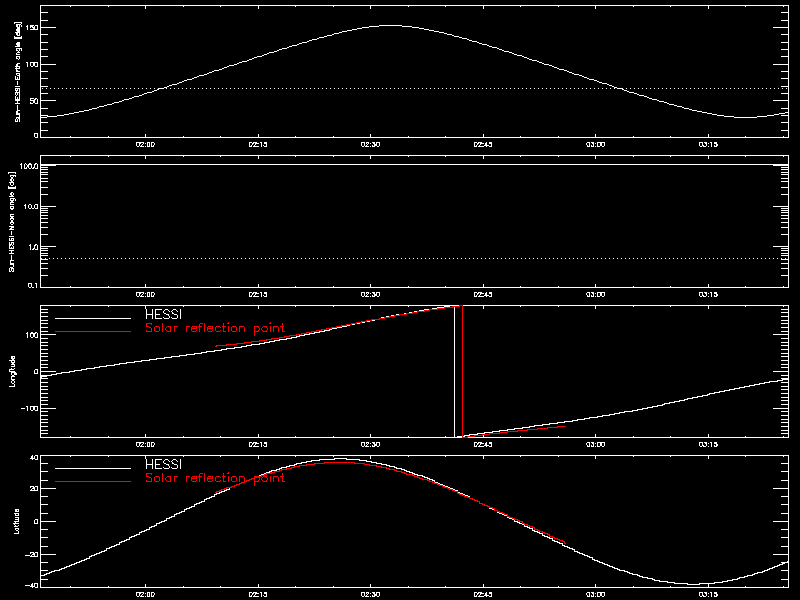The width and height of the screenshot is (800, 600).
Task: Click the -20 tick label in the Latitude plot
Action: (32, 555)
